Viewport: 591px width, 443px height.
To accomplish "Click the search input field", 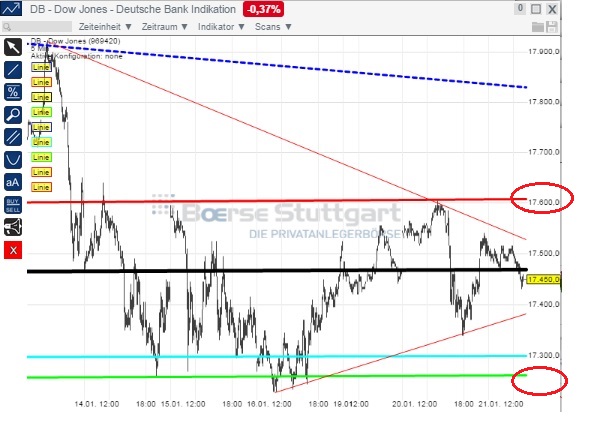I will point(37,27).
